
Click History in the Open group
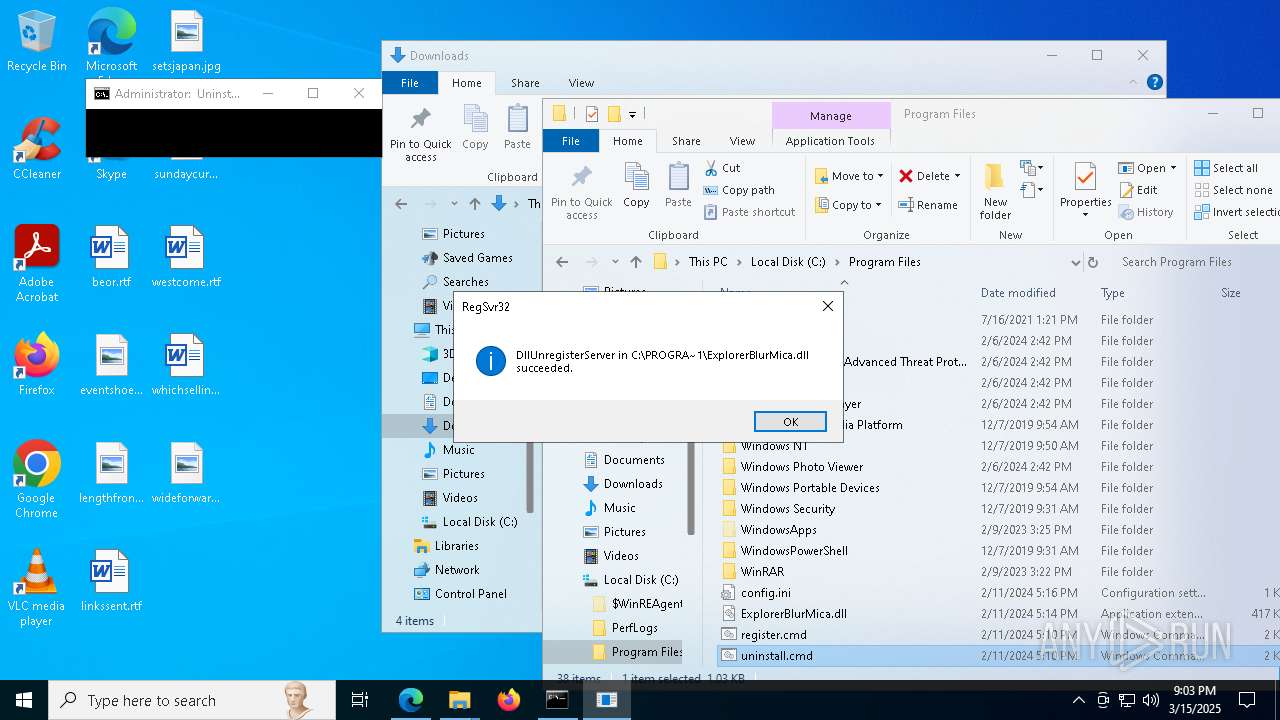pyautogui.click(x=1146, y=212)
